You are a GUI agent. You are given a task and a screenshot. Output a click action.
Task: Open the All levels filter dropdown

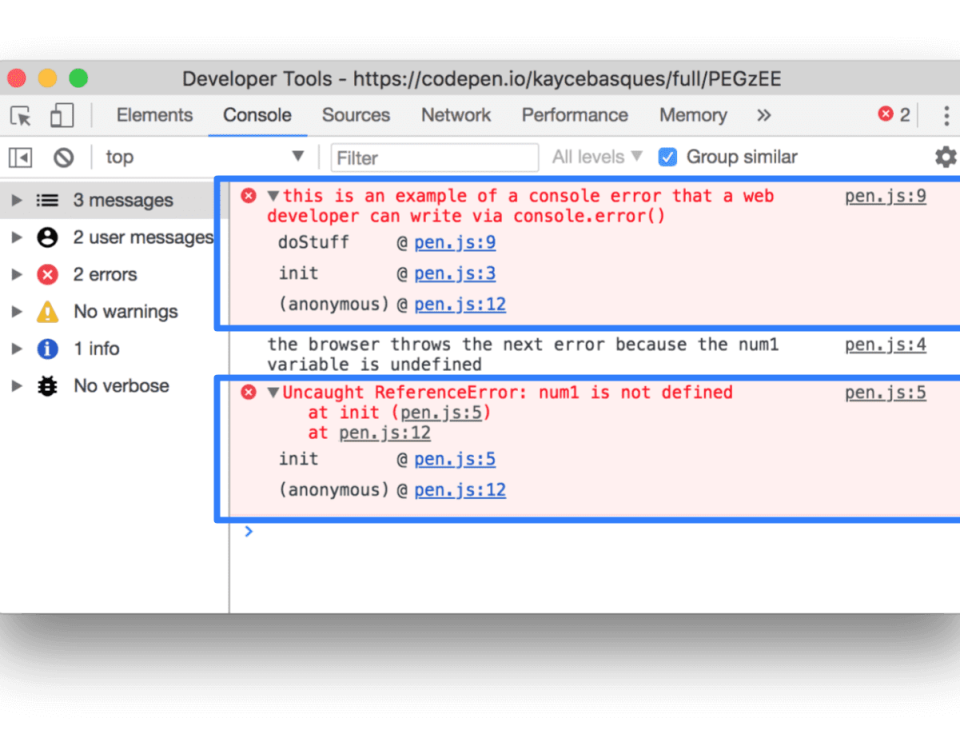click(596, 157)
